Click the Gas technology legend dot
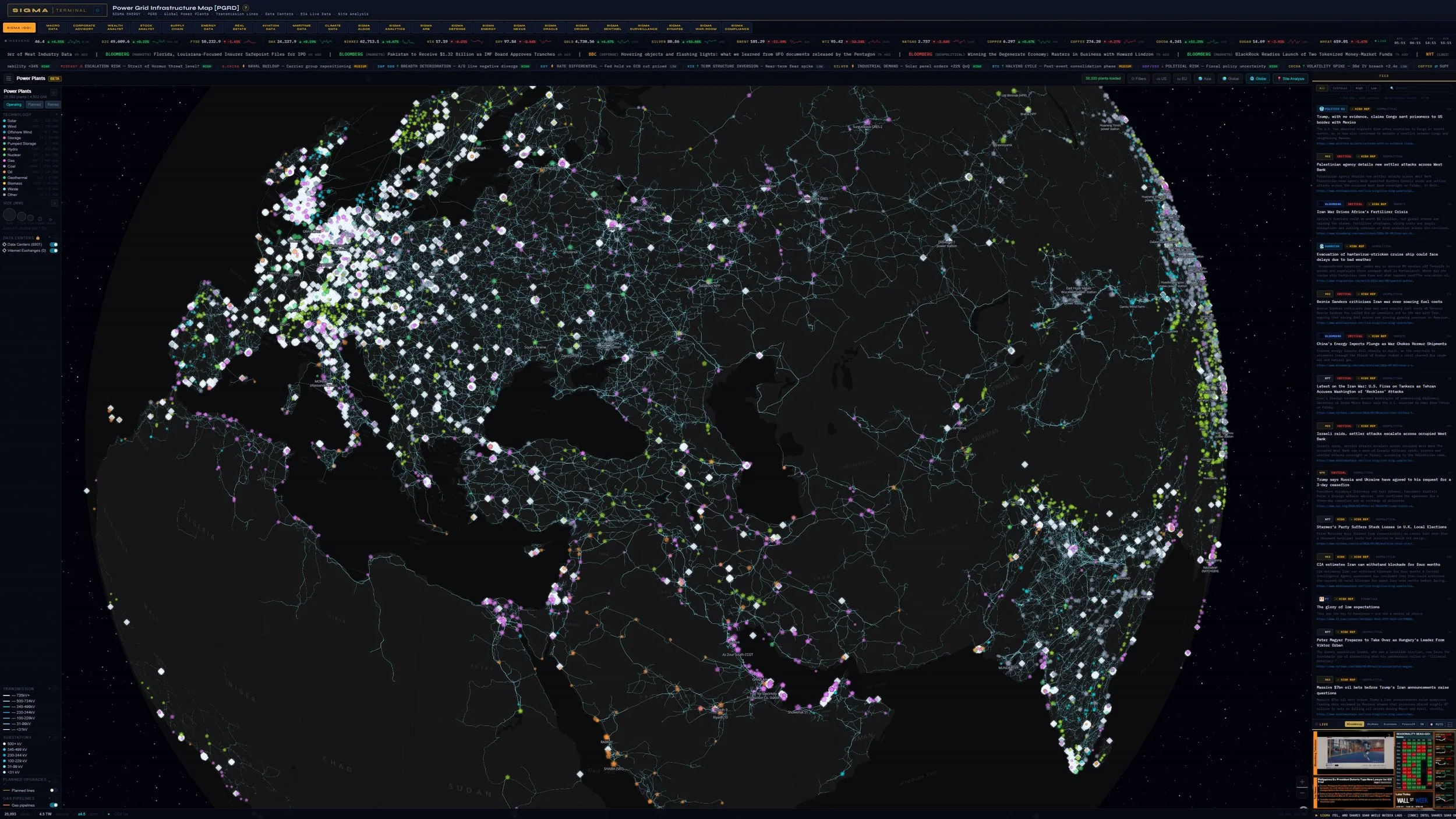This screenshot has width=1456, height=819. point(5,160)
